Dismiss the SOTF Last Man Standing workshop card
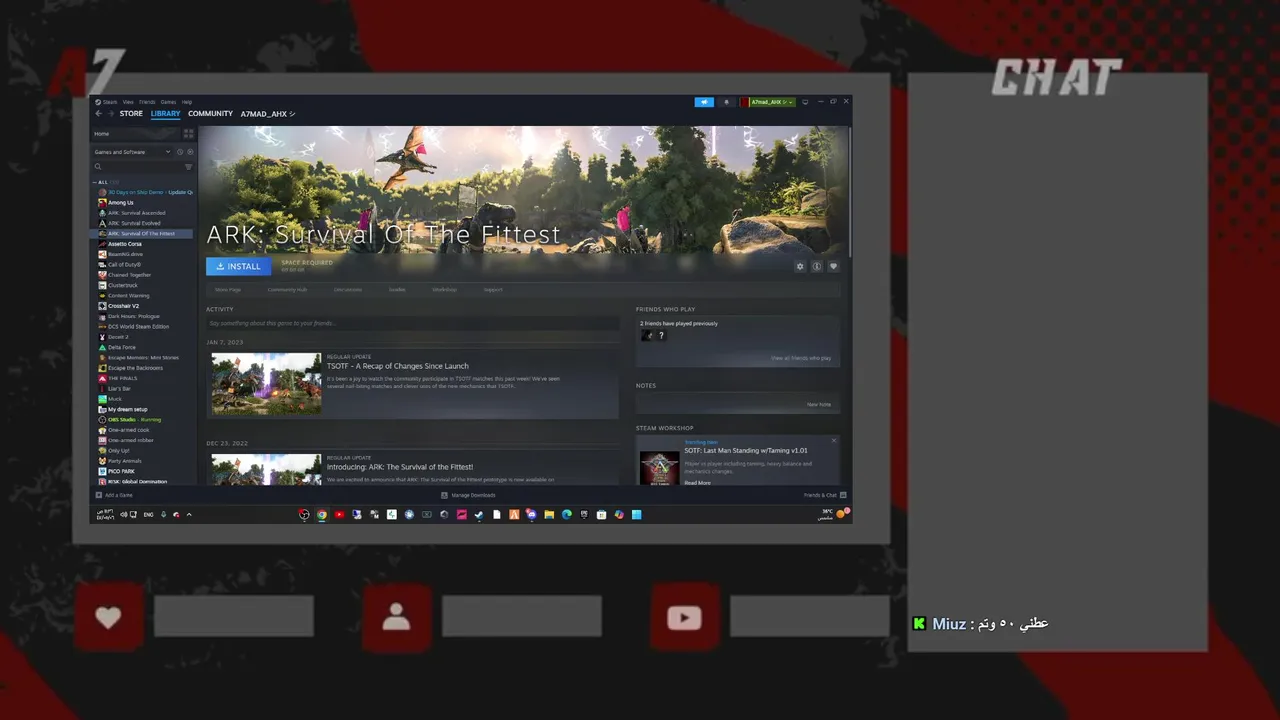 (833, 441)
